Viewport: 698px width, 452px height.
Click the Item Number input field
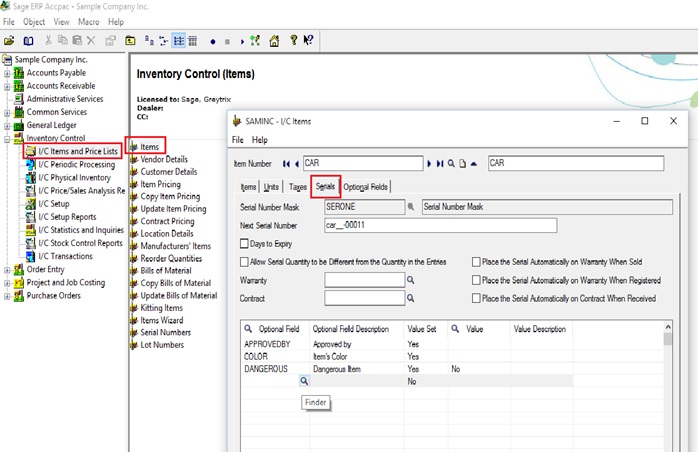tap(363, 163)
